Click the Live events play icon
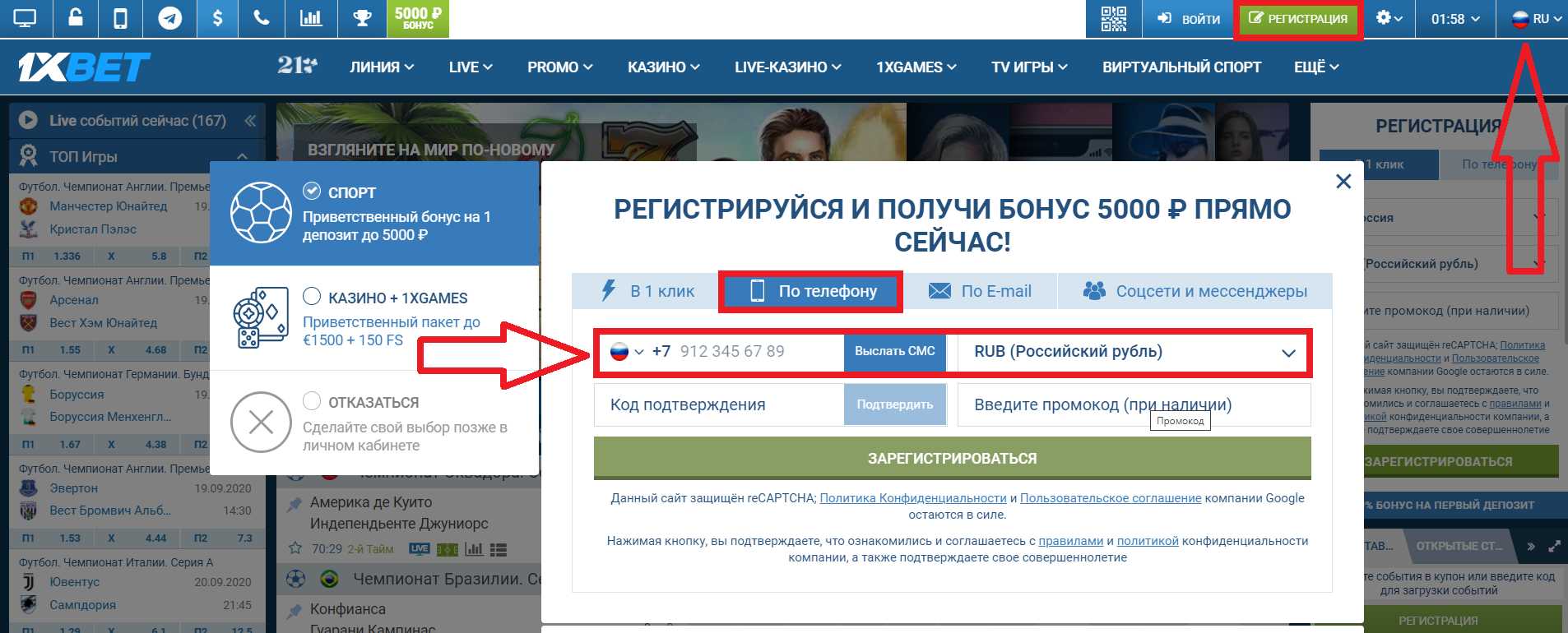Viewport: 1568px width, 633px height. click(x=28, y=120)
